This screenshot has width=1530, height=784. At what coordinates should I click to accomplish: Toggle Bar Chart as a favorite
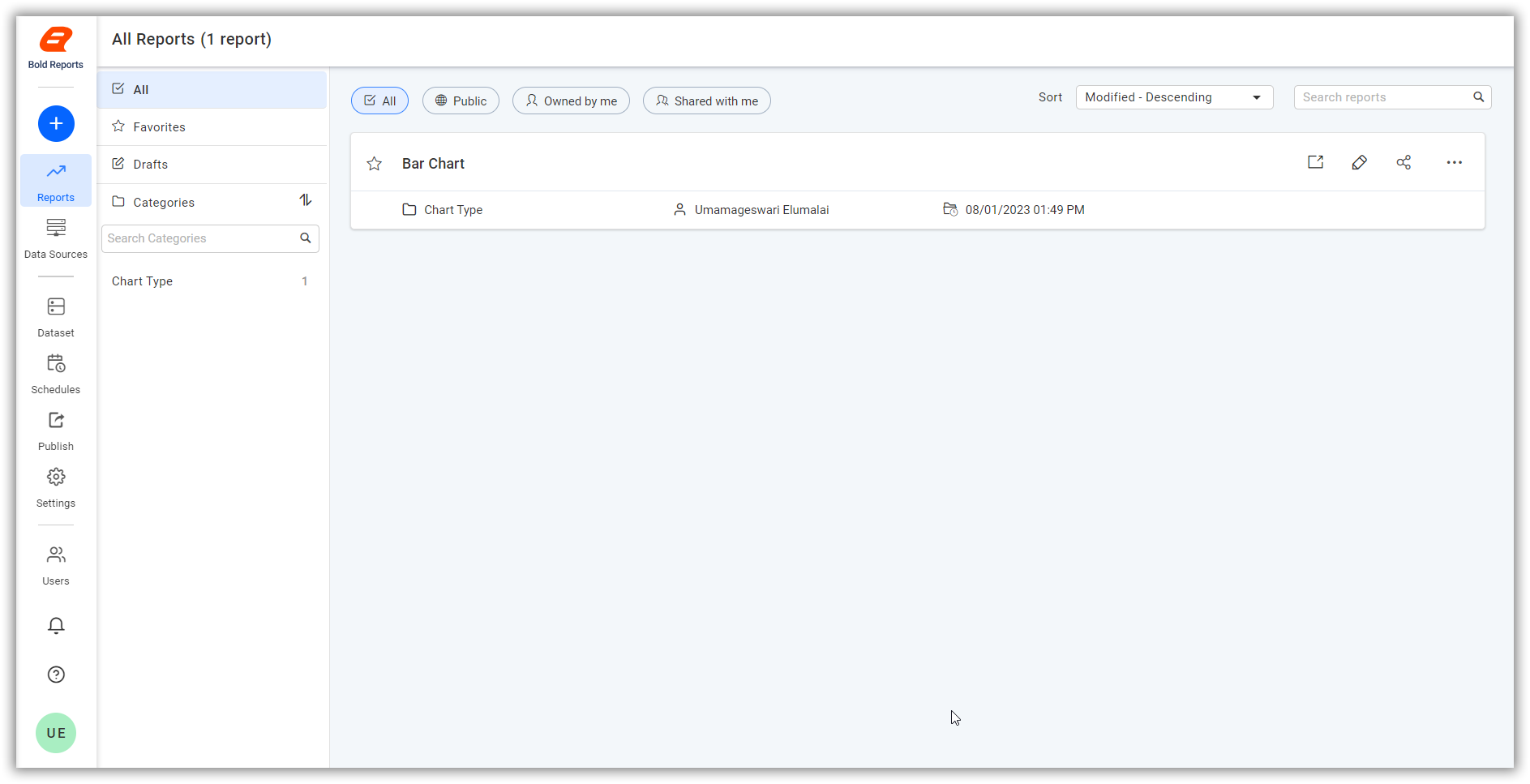[x=374, y=163]
